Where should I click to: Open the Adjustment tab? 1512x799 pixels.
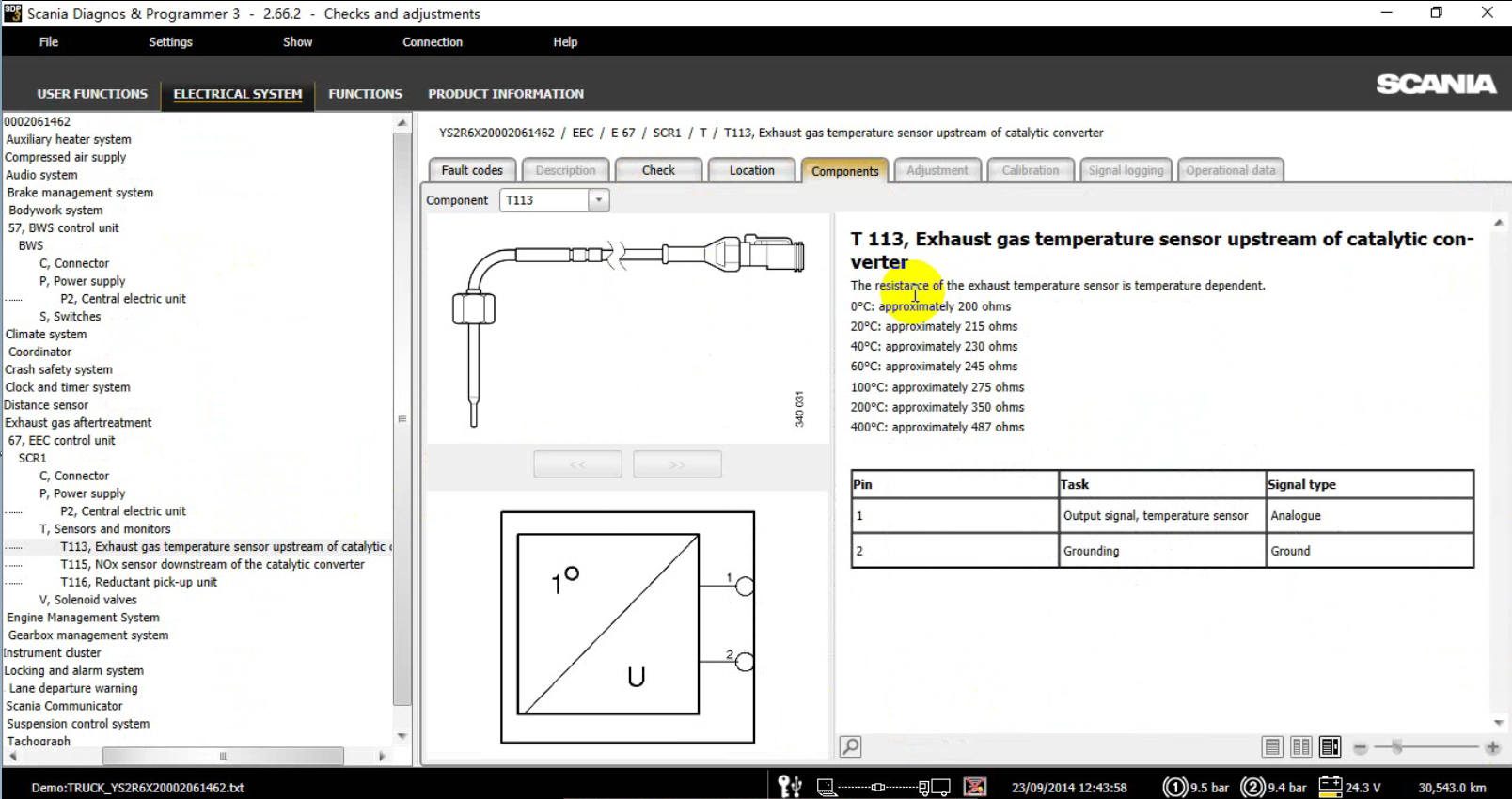(x=937, y=170)
